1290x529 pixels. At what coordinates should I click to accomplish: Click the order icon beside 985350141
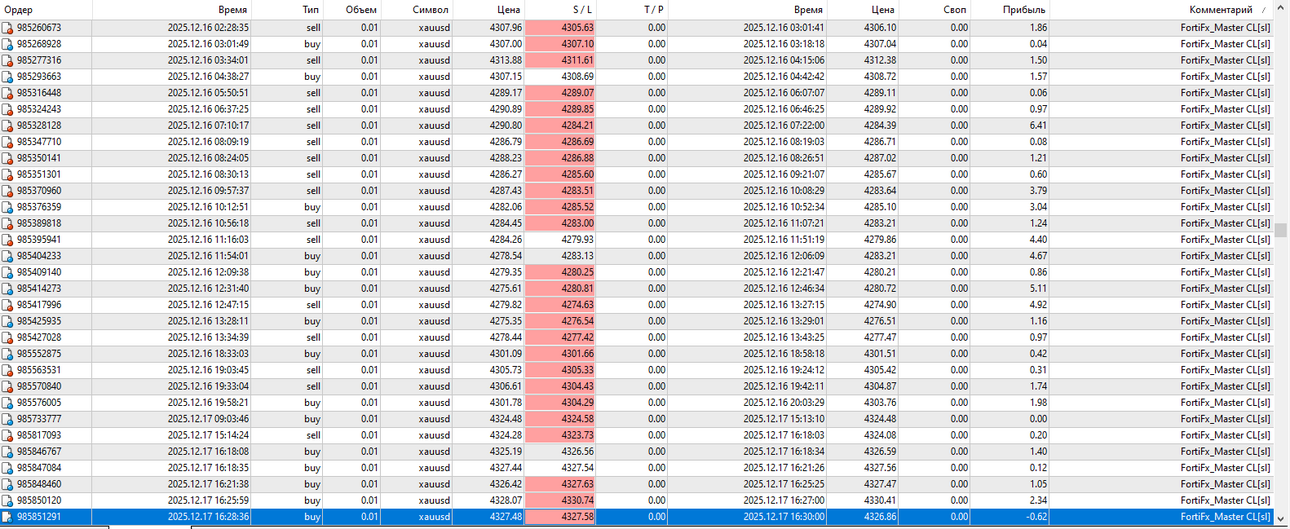8,158
